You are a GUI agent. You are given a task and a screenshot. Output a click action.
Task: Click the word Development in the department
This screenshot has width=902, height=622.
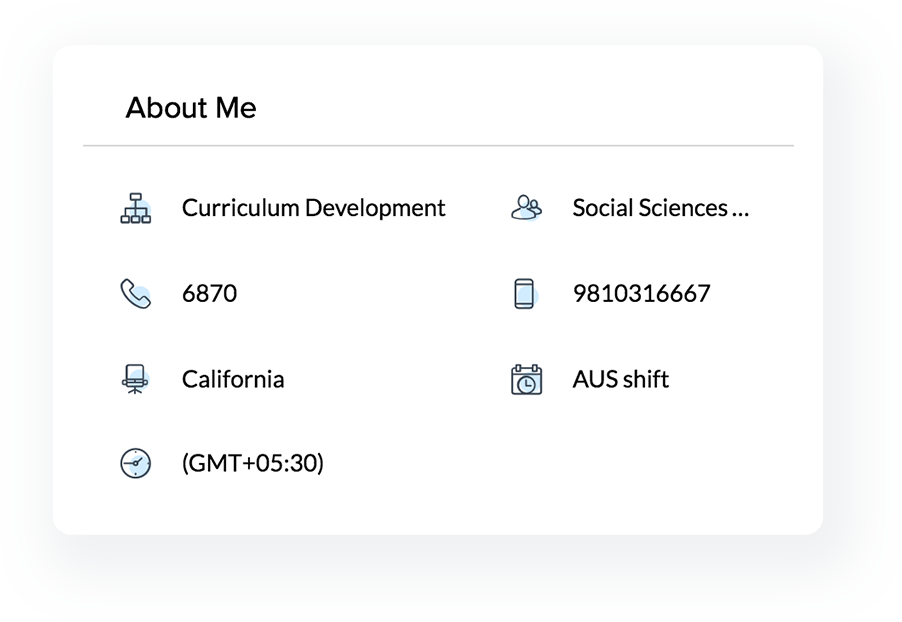[x=375, y=208]
